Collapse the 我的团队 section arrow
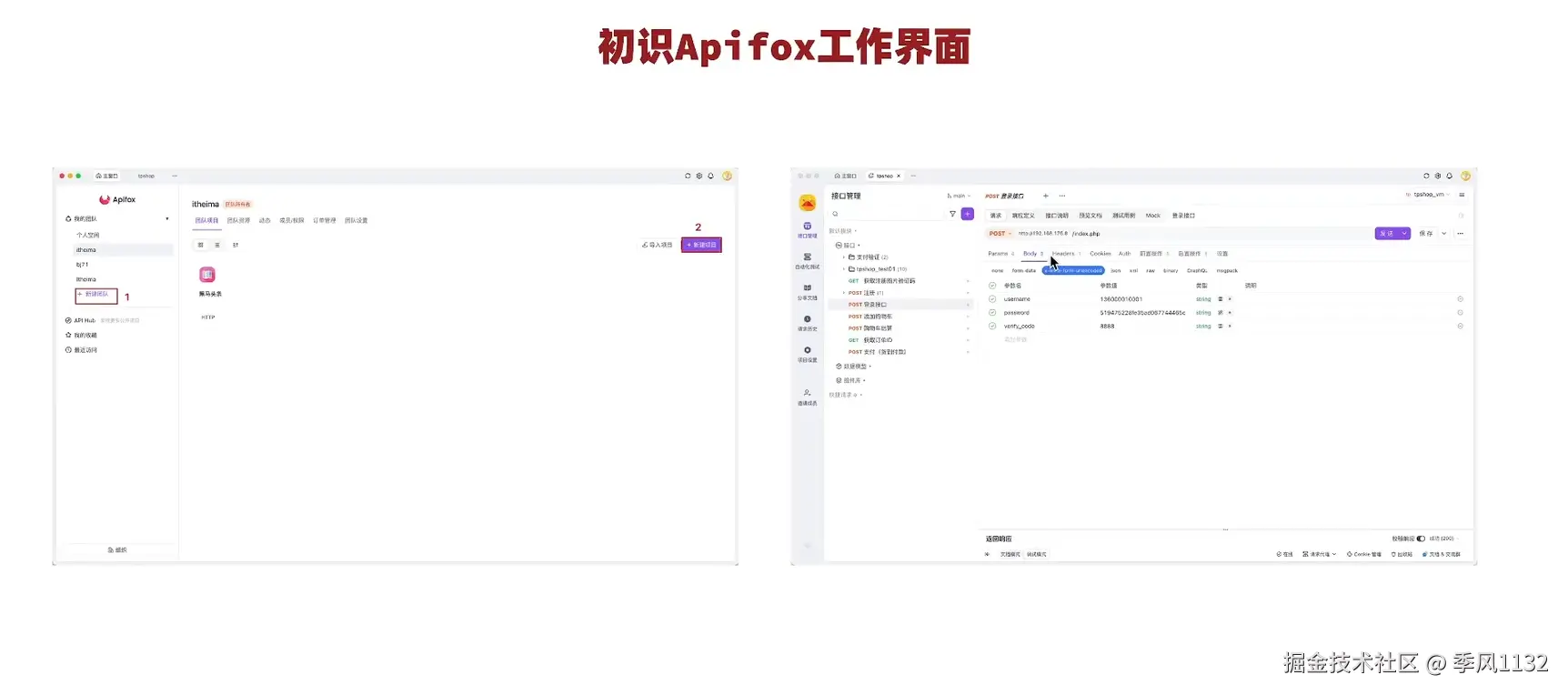Screen dimensions: 1568x695 (x=167, y=218)
